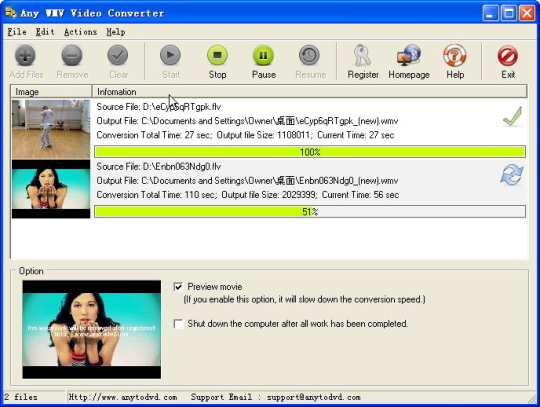Click the large preview movie image

(x=92, y=330)
